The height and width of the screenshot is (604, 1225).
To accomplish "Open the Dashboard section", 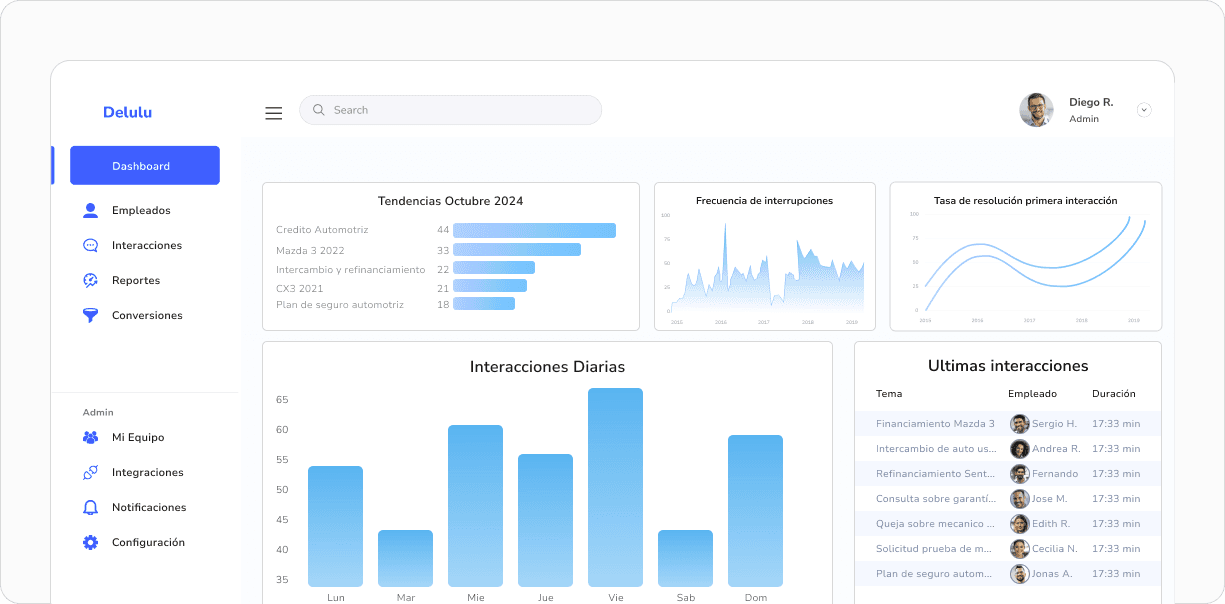I will (x=145, y=166).
